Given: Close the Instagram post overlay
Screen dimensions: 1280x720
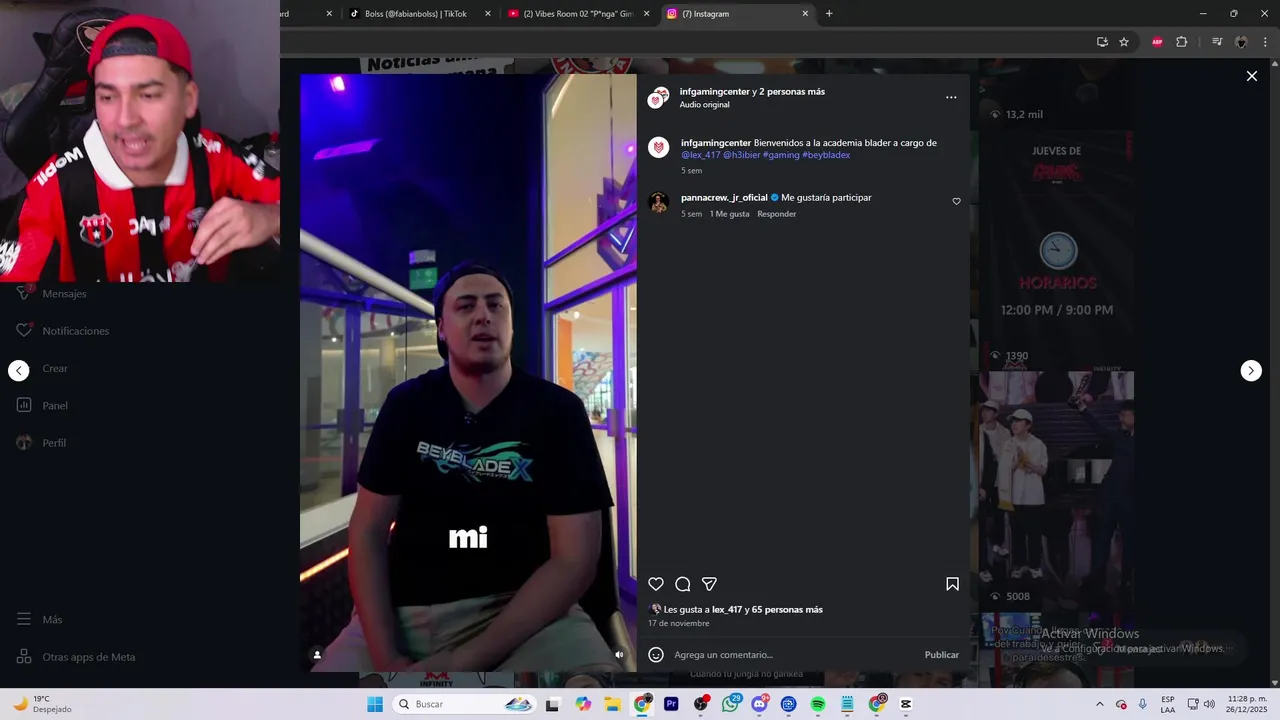Looking at the screenshot, I should [1251, 76].
